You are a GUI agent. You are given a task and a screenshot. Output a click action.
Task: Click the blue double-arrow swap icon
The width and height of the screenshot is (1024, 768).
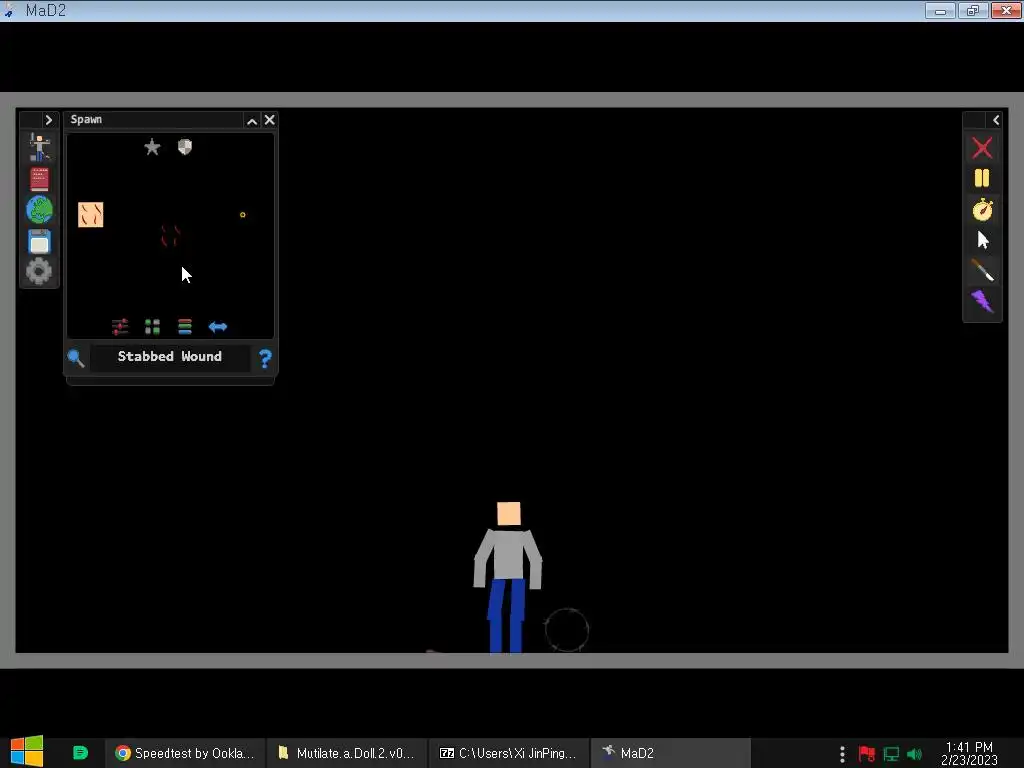pyautogui.click(x=217, y=327)
